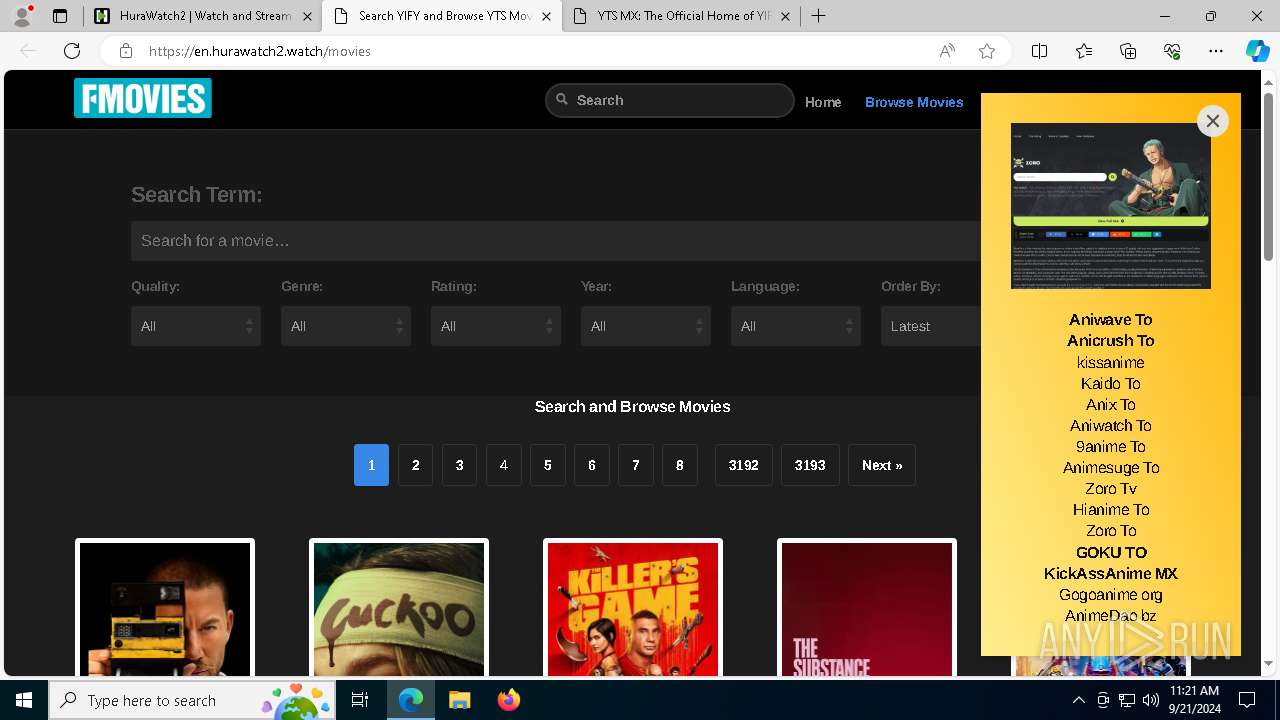The width and height of the screenshot is (1280, 720).
Task: Jump to last page 3193
Action: click(810, 465)
